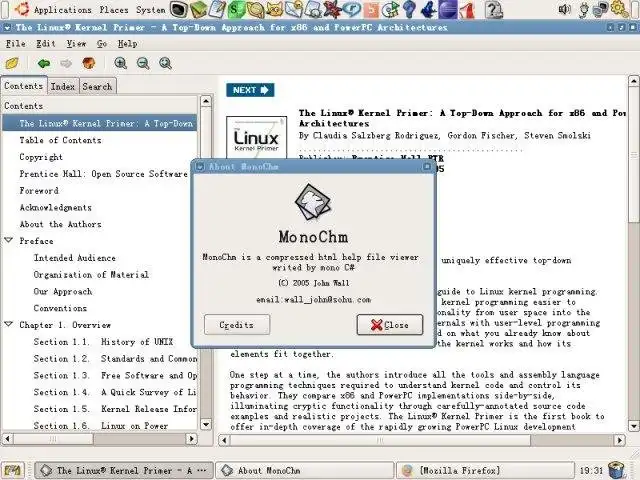This screenshot has height=480, width=640.
Task: Open the yellow globe launcher in top panel
Action: click(x=256, y=9)
